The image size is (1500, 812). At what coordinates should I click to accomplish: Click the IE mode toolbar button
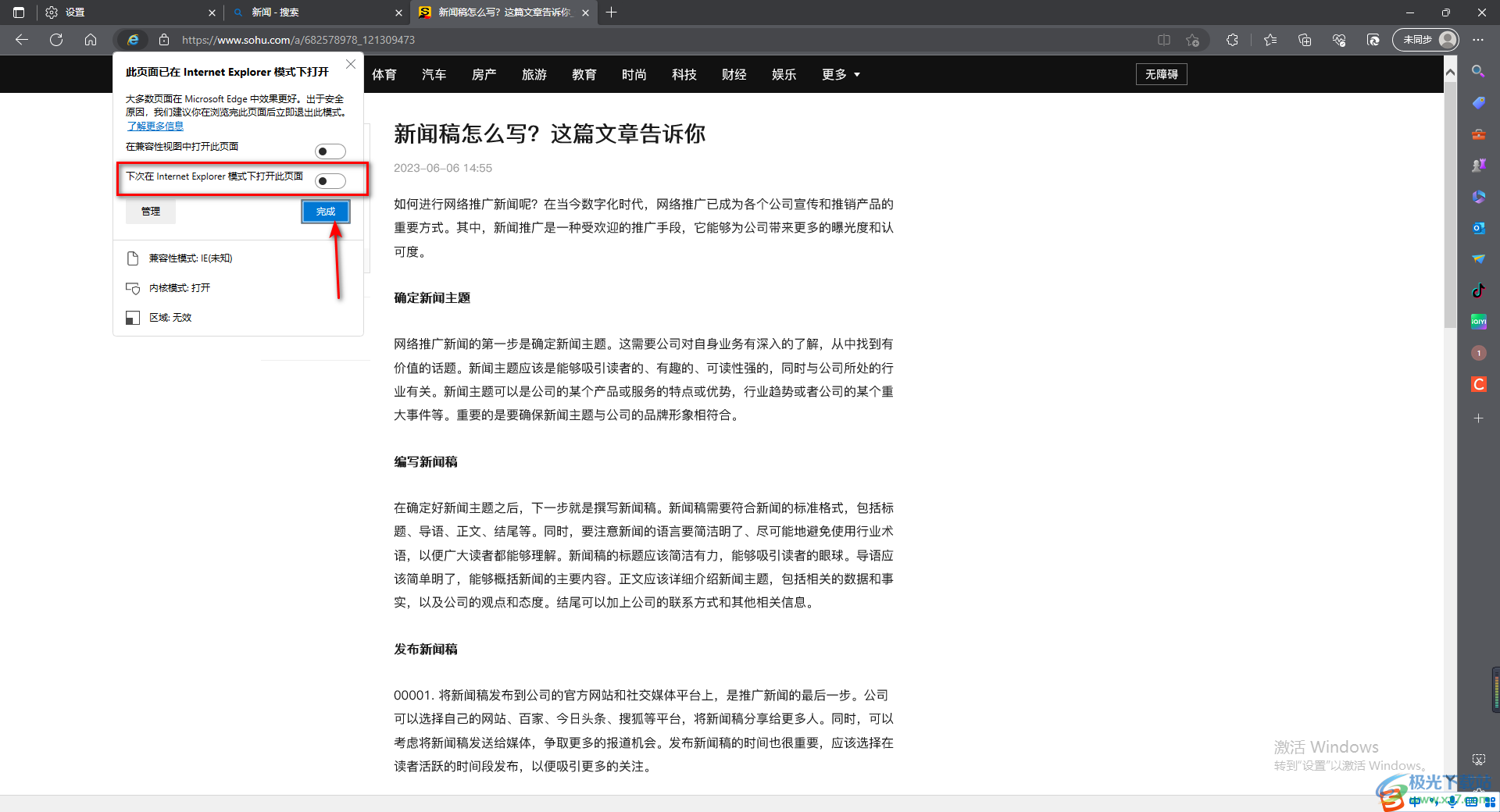(1373, 40)
